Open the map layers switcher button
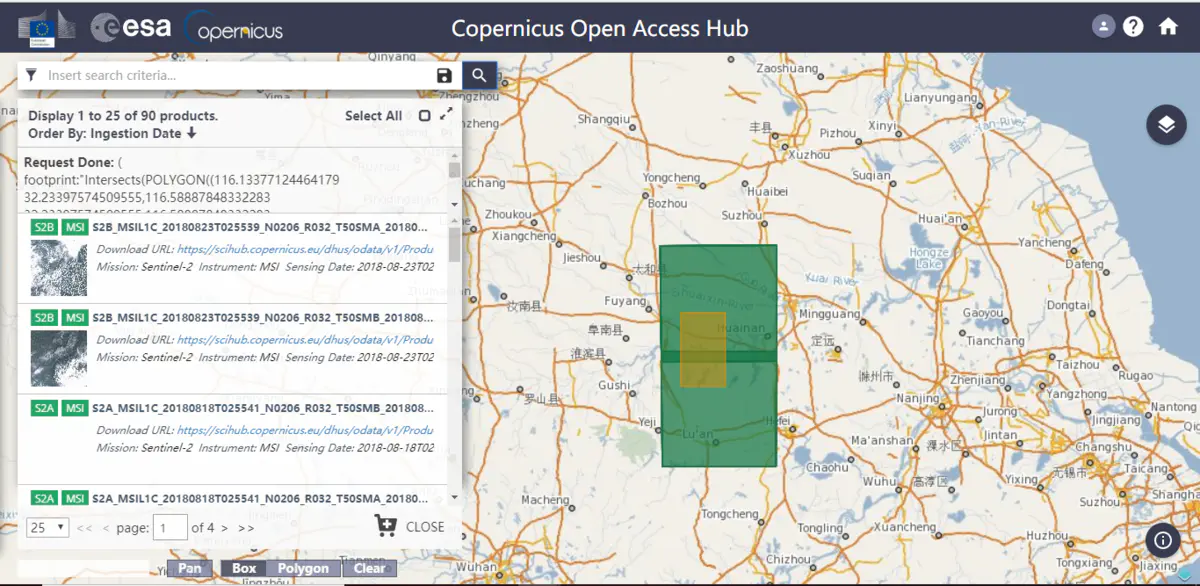Viewport: 1200px width, 586px height. tap(1166, 125)
